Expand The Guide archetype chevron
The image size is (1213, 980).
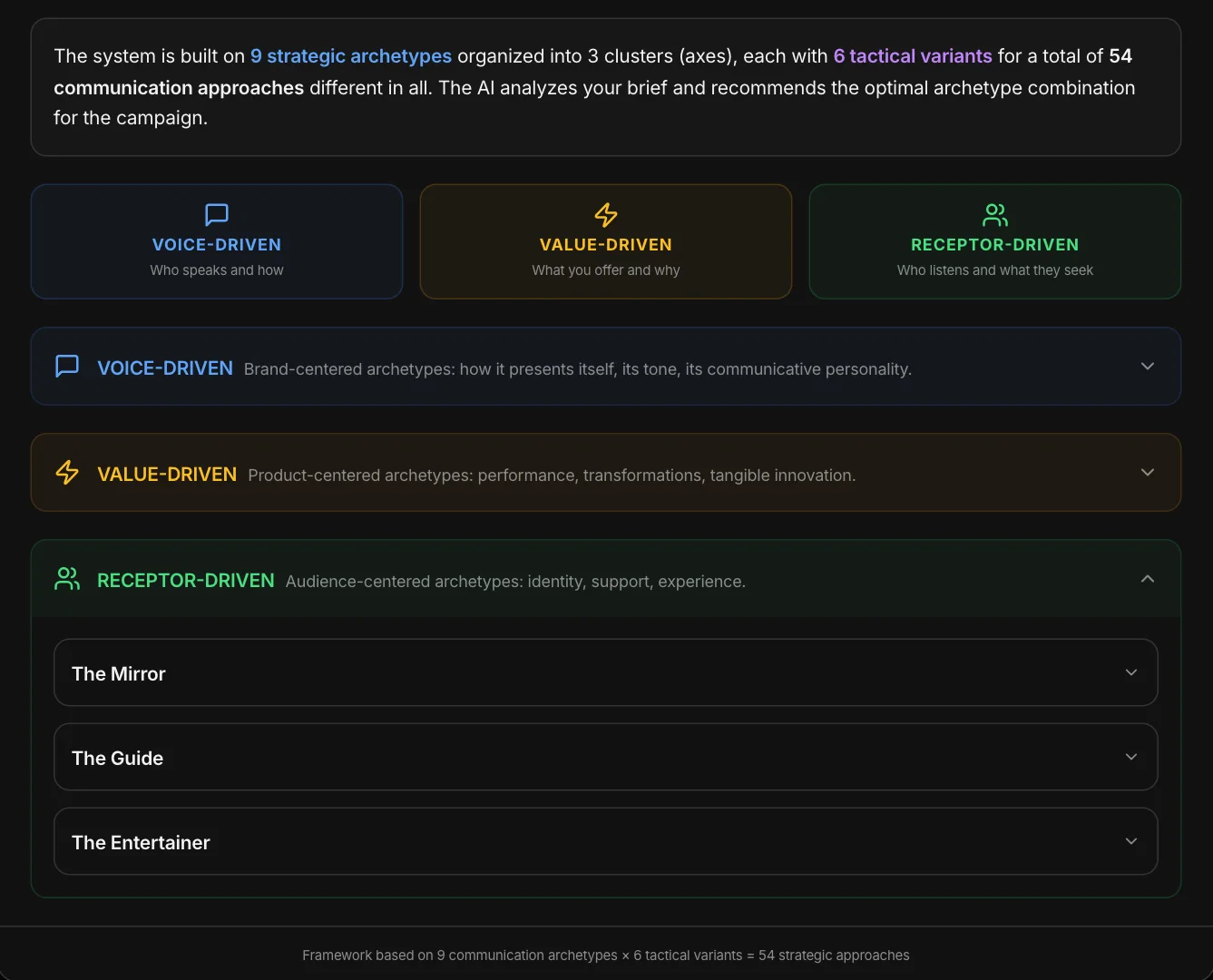[1131, 757]
